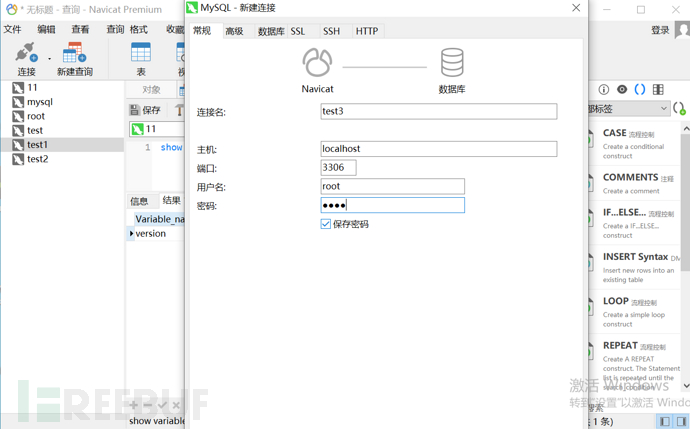Screen dimensions: 690x429
Task: Click the 保存 button in the query editor
Action: tap(145, 110)
